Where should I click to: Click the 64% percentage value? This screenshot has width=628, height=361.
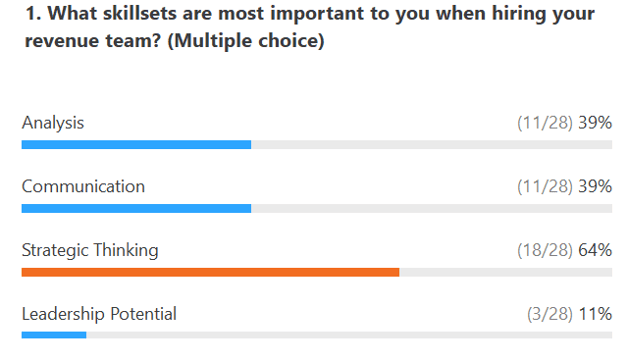[x=595, y=250]
